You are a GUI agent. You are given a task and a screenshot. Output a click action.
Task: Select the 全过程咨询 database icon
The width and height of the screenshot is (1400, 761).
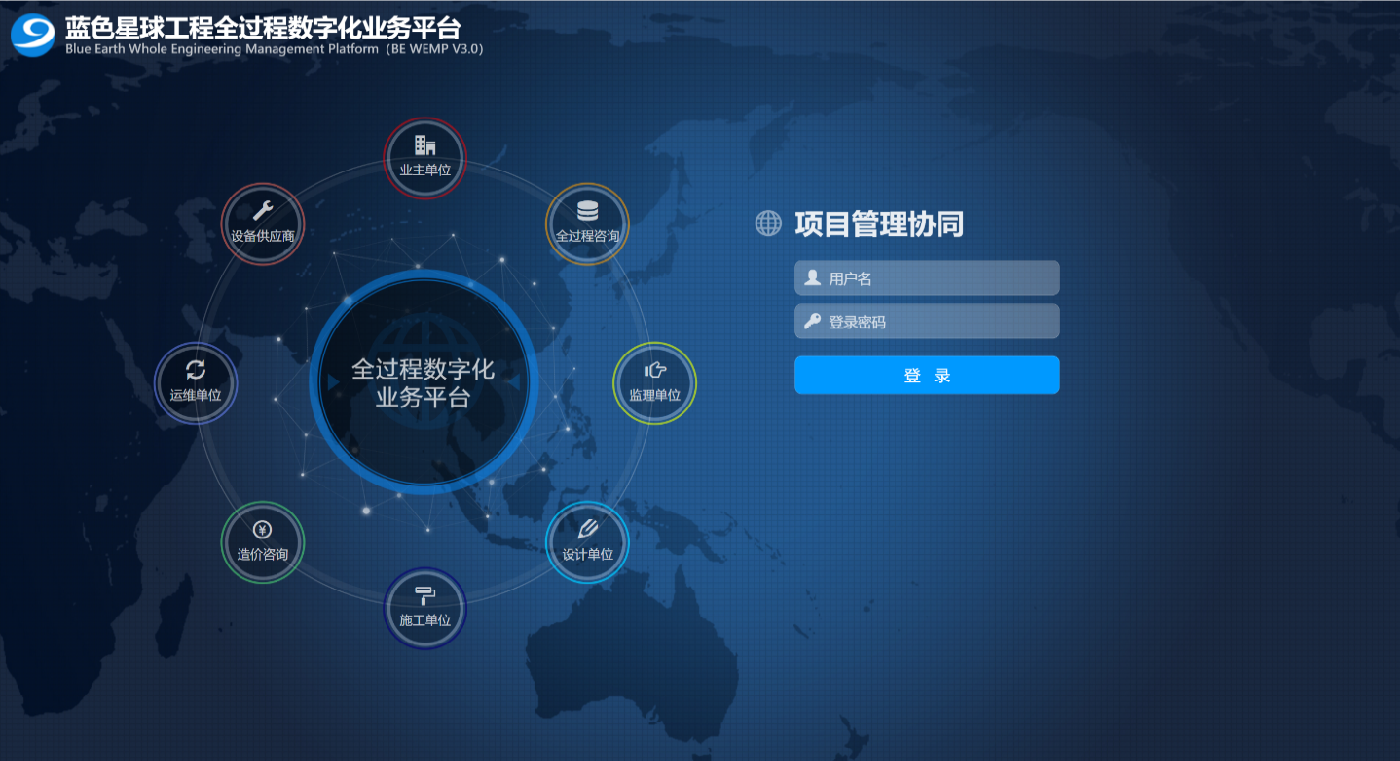click(x=588, y=212)
